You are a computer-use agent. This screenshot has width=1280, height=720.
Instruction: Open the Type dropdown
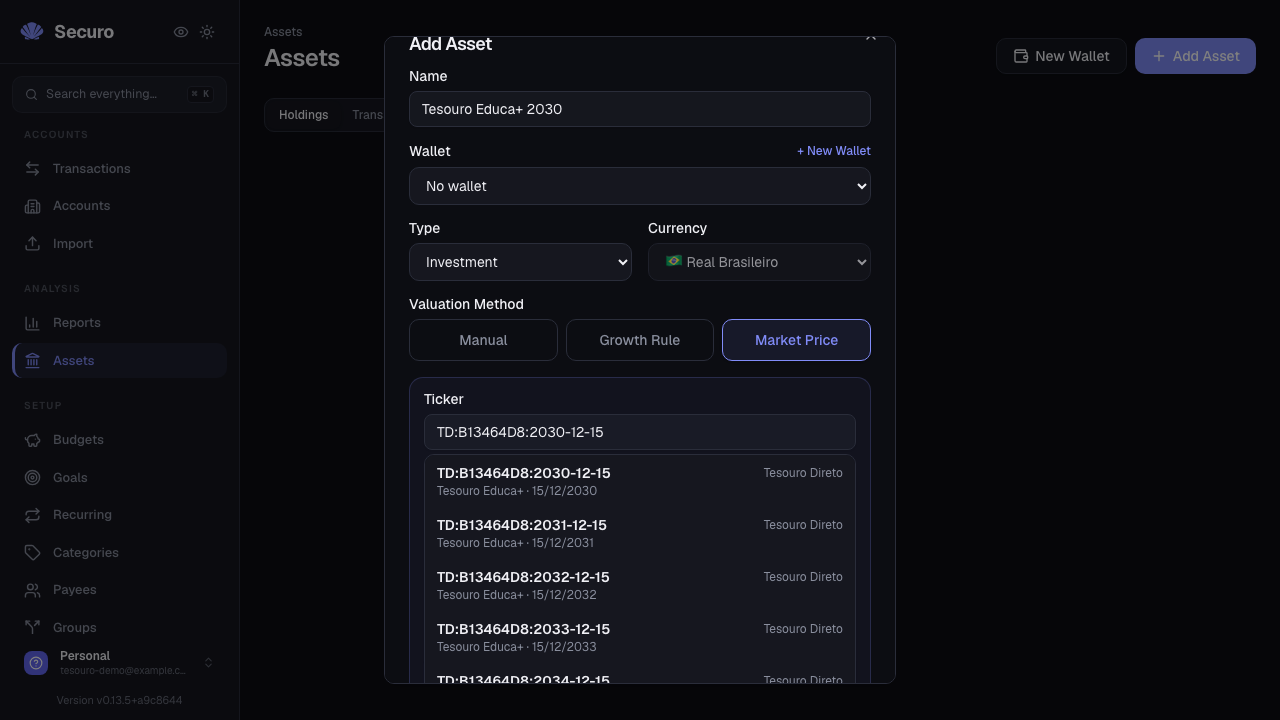(520, 262)
